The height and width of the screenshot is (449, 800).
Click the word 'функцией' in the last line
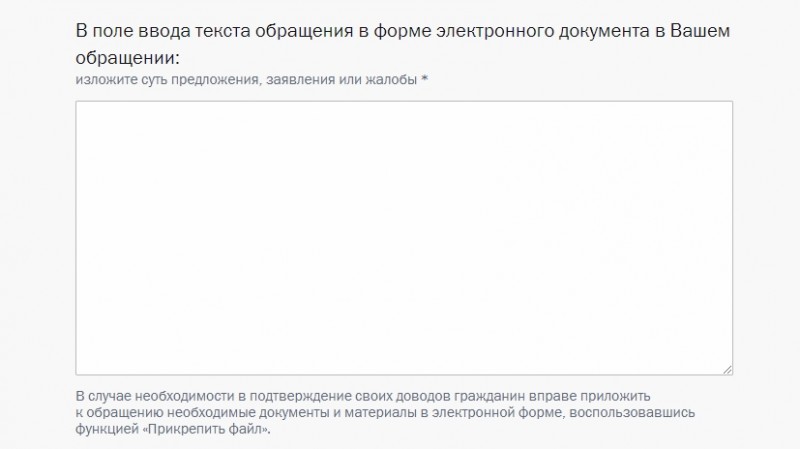tap(107, 429)
